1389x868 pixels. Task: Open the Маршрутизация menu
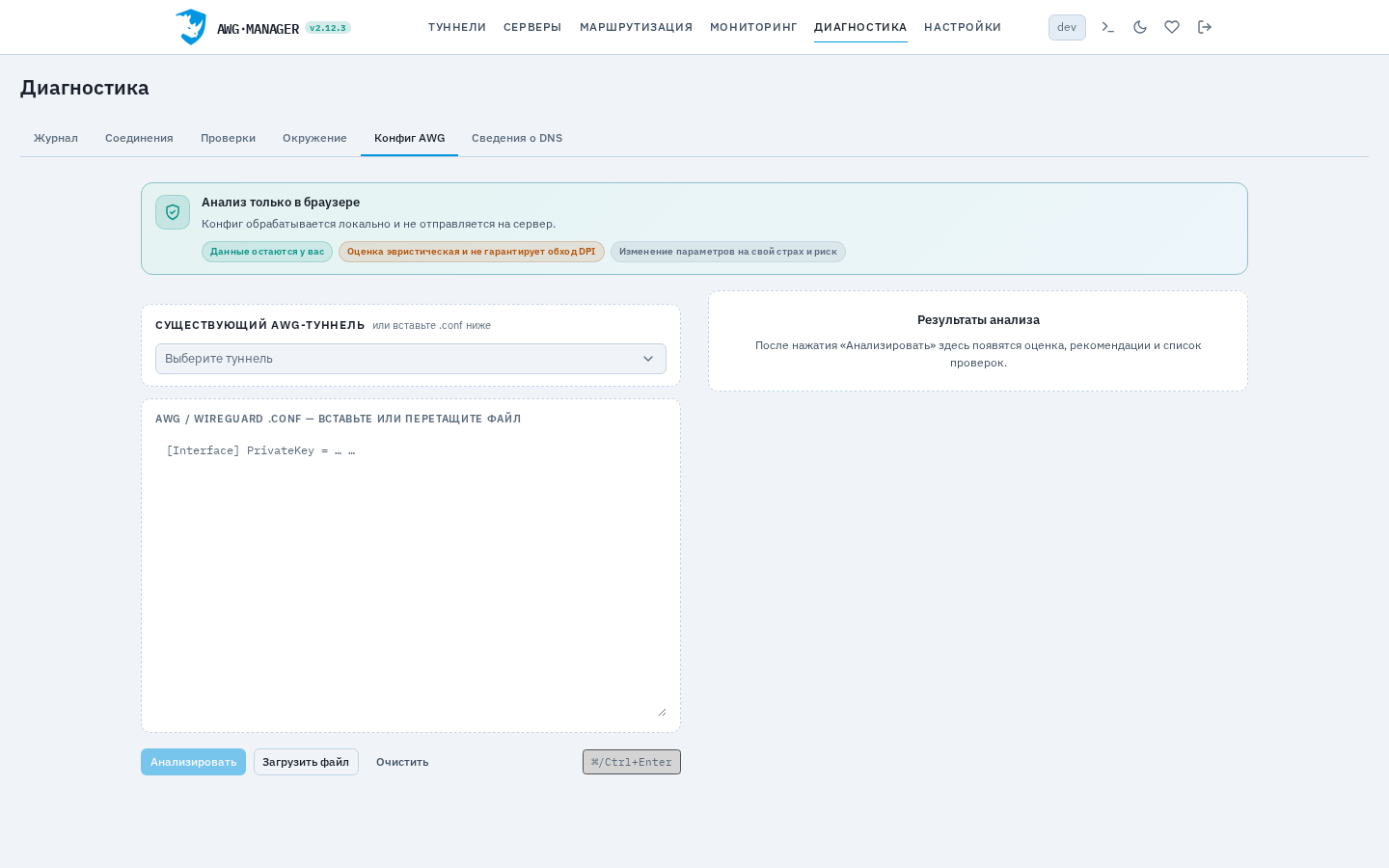coord(636,27)
